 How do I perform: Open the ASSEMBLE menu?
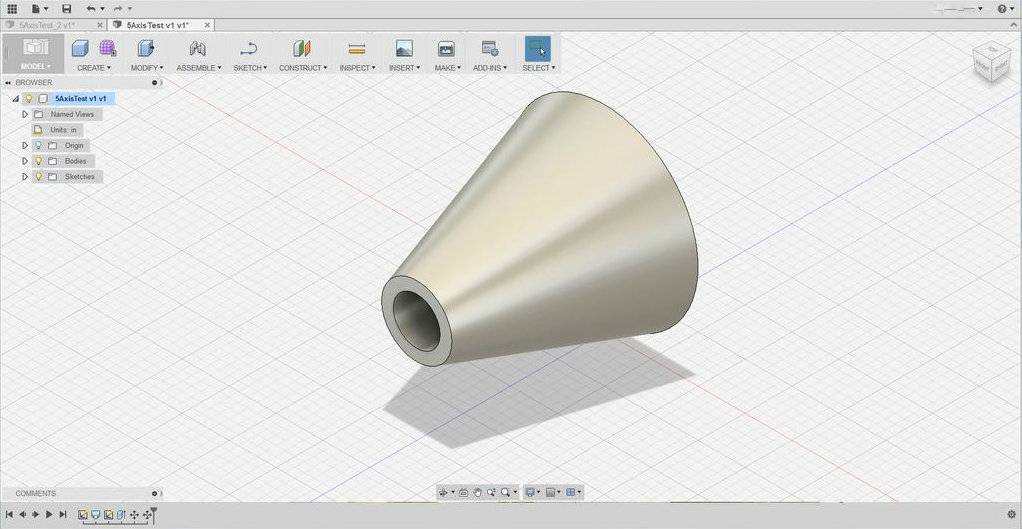pyautogui.click(x=198, y=68)
